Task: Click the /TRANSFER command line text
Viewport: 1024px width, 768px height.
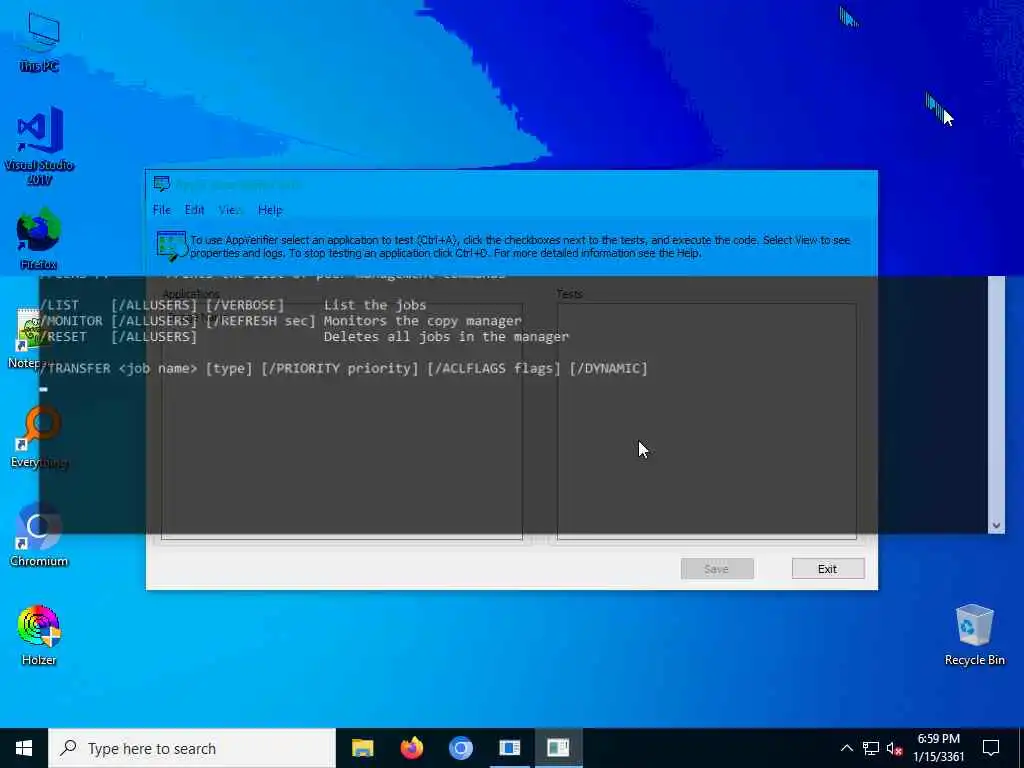Action: (x=344, y=368)
